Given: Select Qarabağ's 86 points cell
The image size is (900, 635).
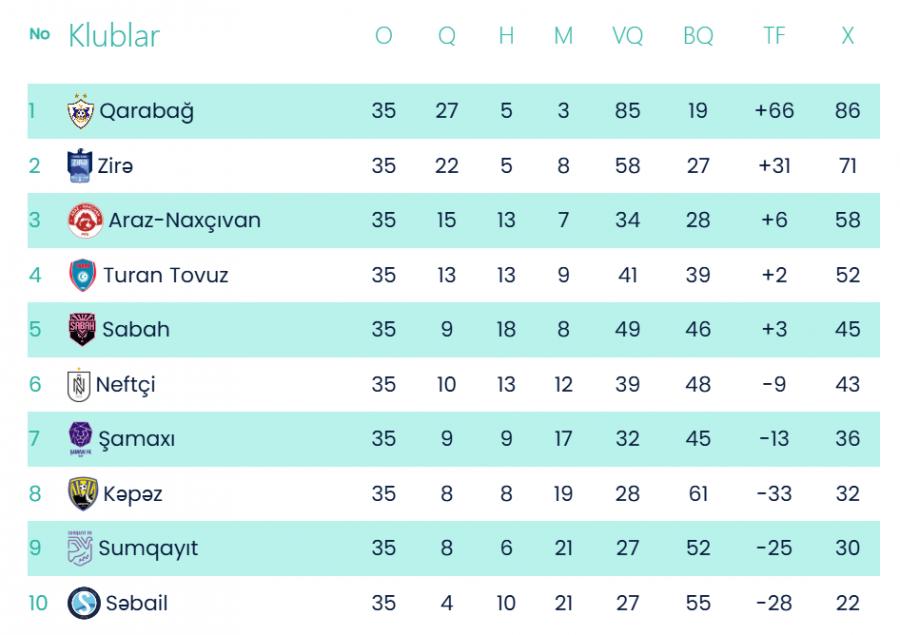Looking at the screenshot, I should point(848,110).
